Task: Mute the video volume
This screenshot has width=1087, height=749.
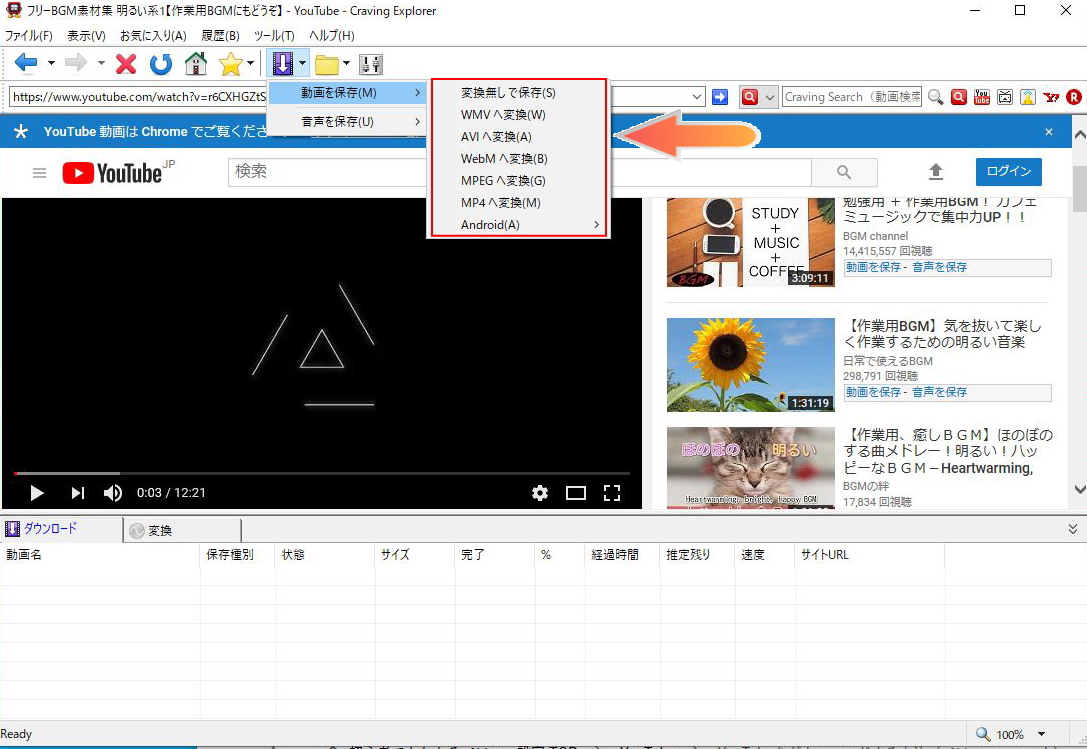Action: (112, 493)
